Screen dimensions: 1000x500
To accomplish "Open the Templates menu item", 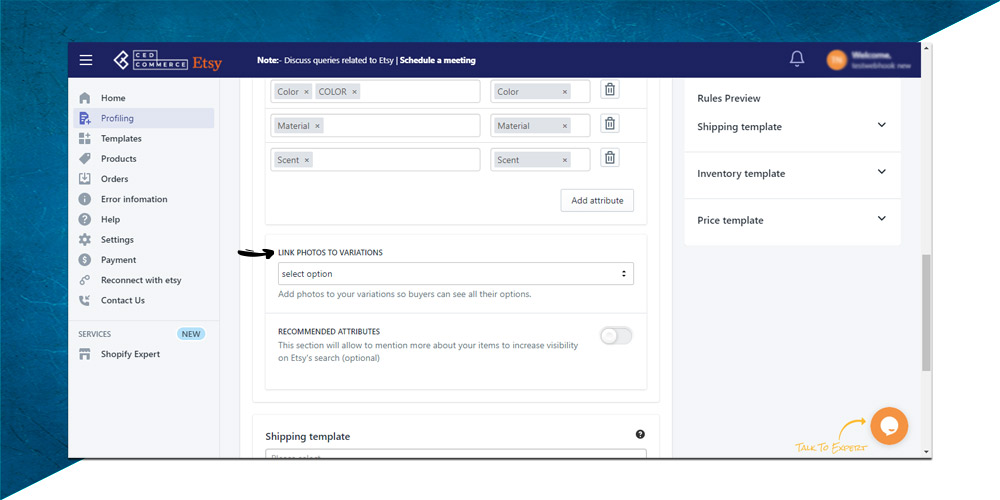I will pyautogui.click(x=121, y=138).
